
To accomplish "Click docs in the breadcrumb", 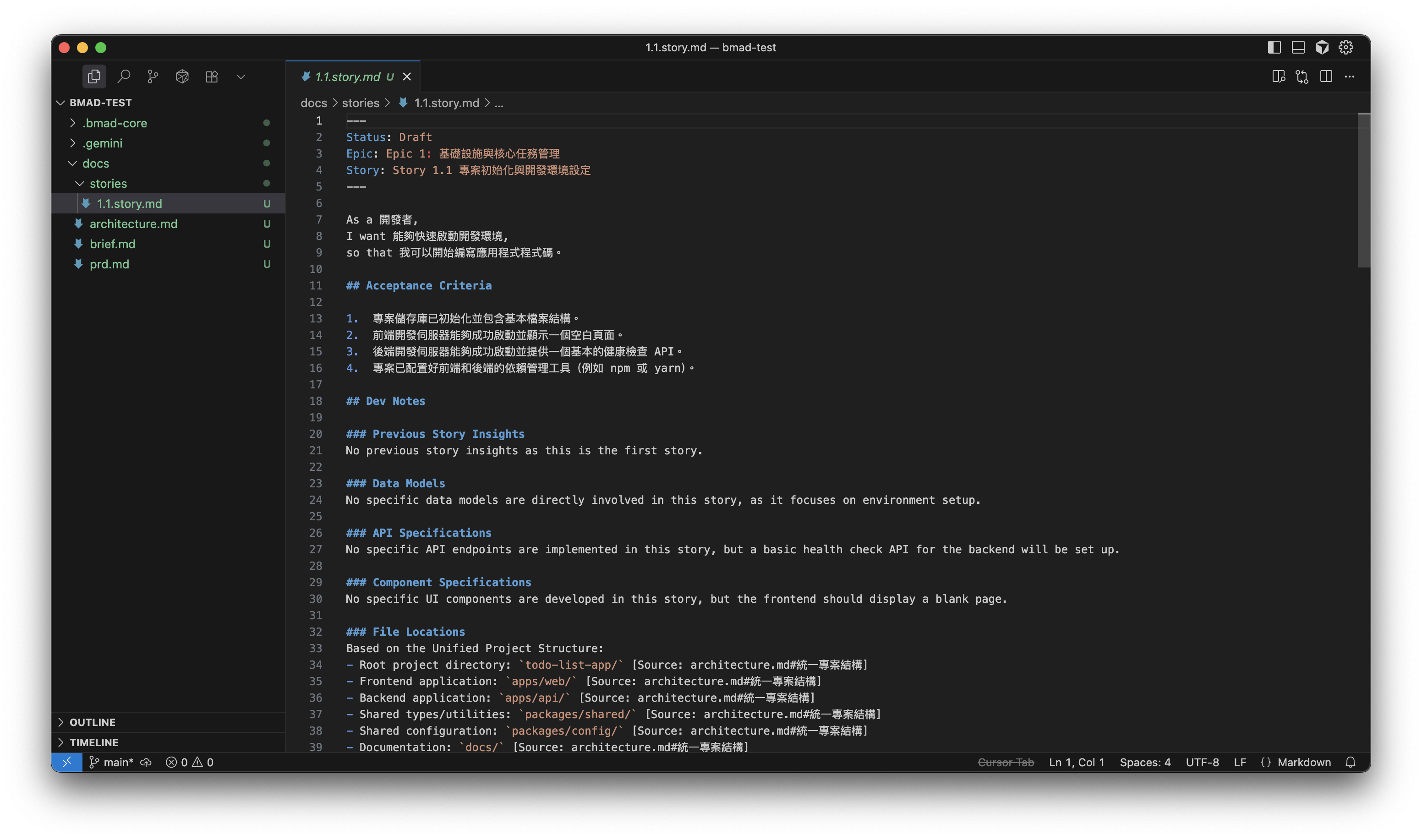I will coord(314,103).
